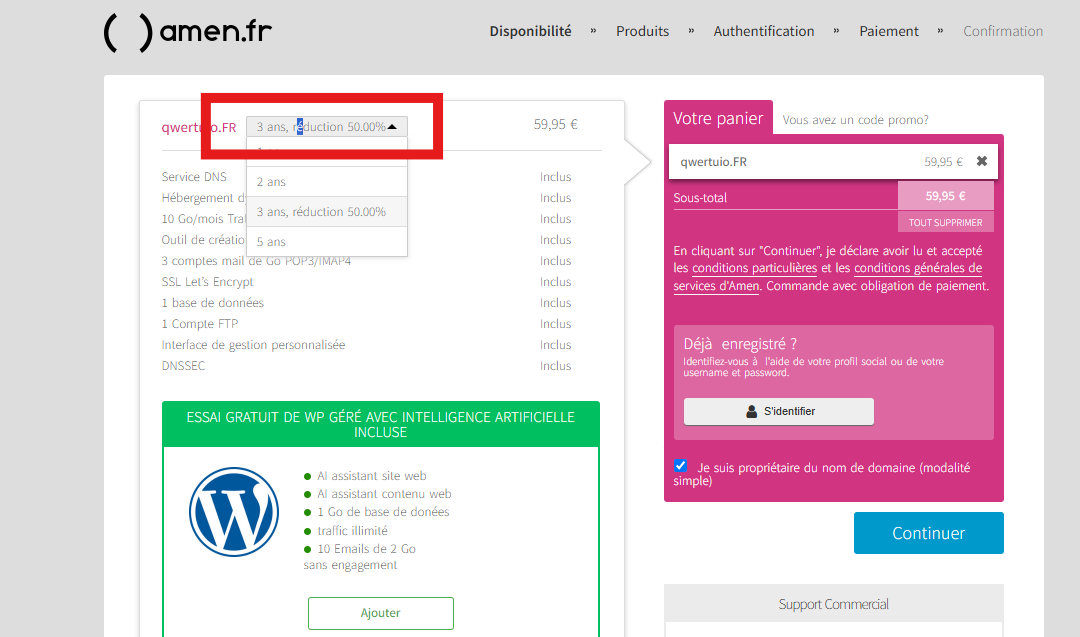
Task: Go to the Disponibilité step
Action: (530, 31)
